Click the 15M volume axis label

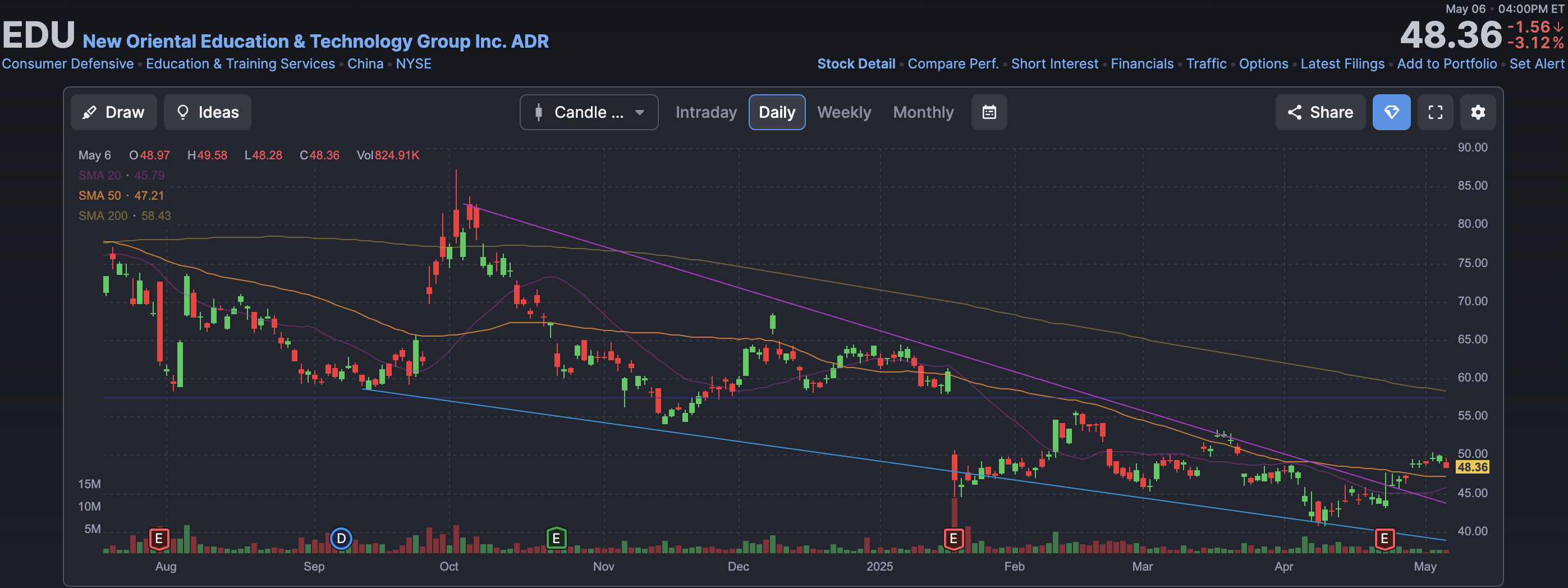coord(89,484)
